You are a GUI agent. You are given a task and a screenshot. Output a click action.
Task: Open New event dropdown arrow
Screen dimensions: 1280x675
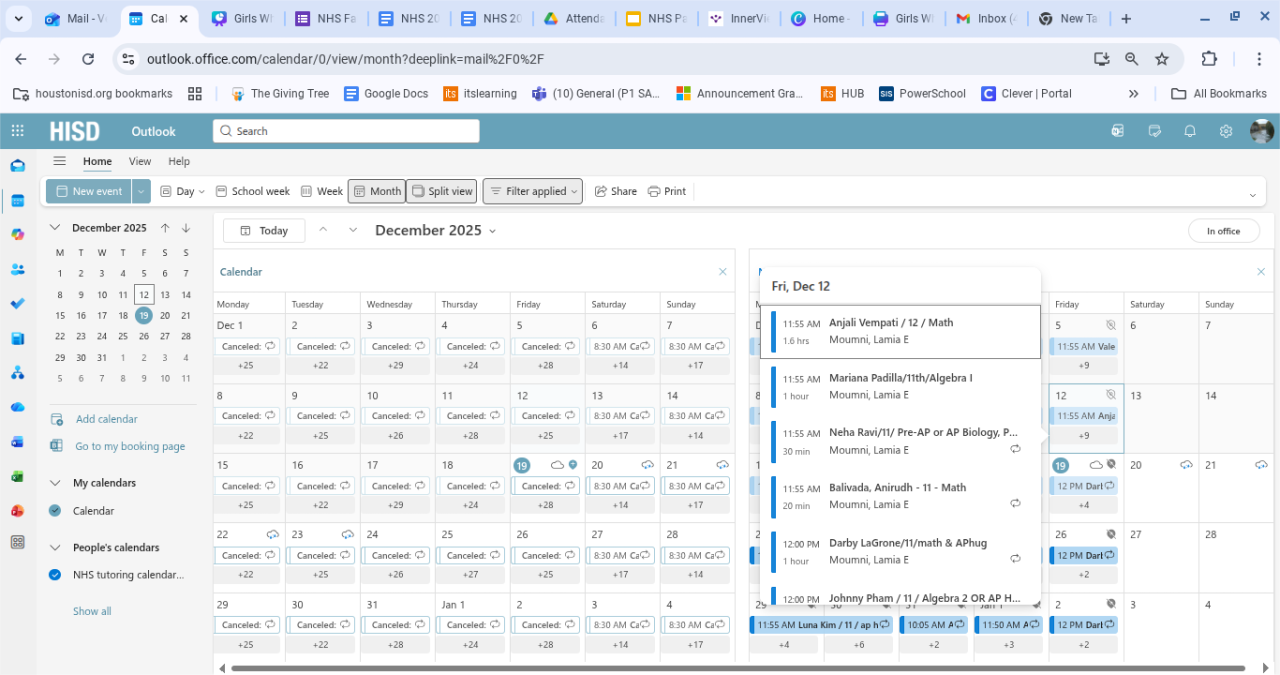pos(141,191)
